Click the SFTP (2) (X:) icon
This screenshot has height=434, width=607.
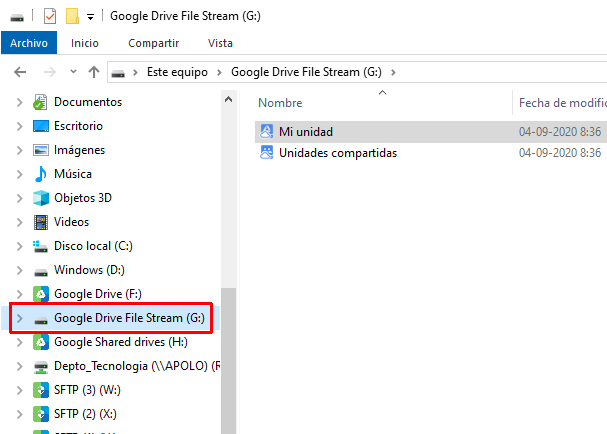coord(41,414)
